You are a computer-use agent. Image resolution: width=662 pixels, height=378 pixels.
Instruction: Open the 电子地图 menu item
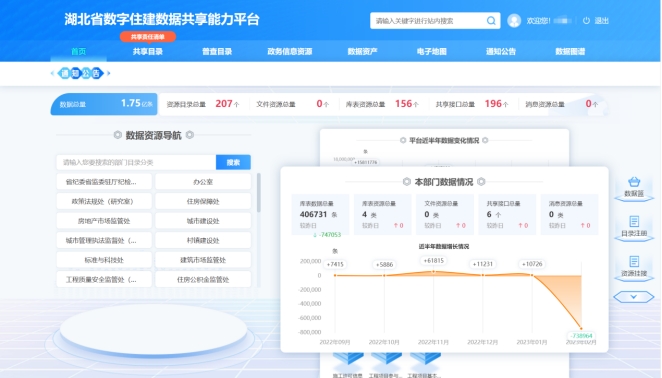click(x=431, y=52)
